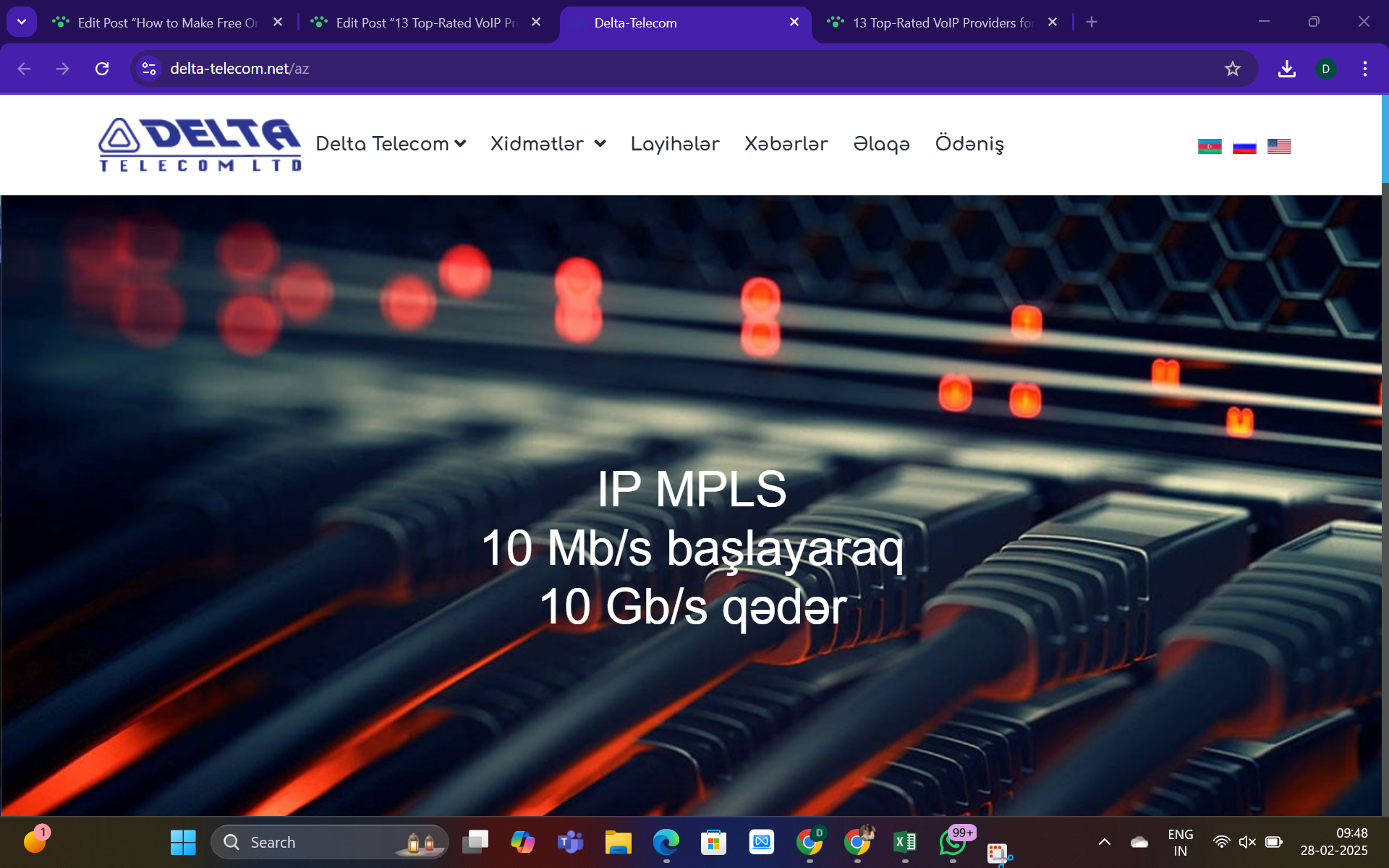The width and height of the screenshot is (1389, 868).
Task: Open the Layihələr page
Action: [x=675, y=144]
